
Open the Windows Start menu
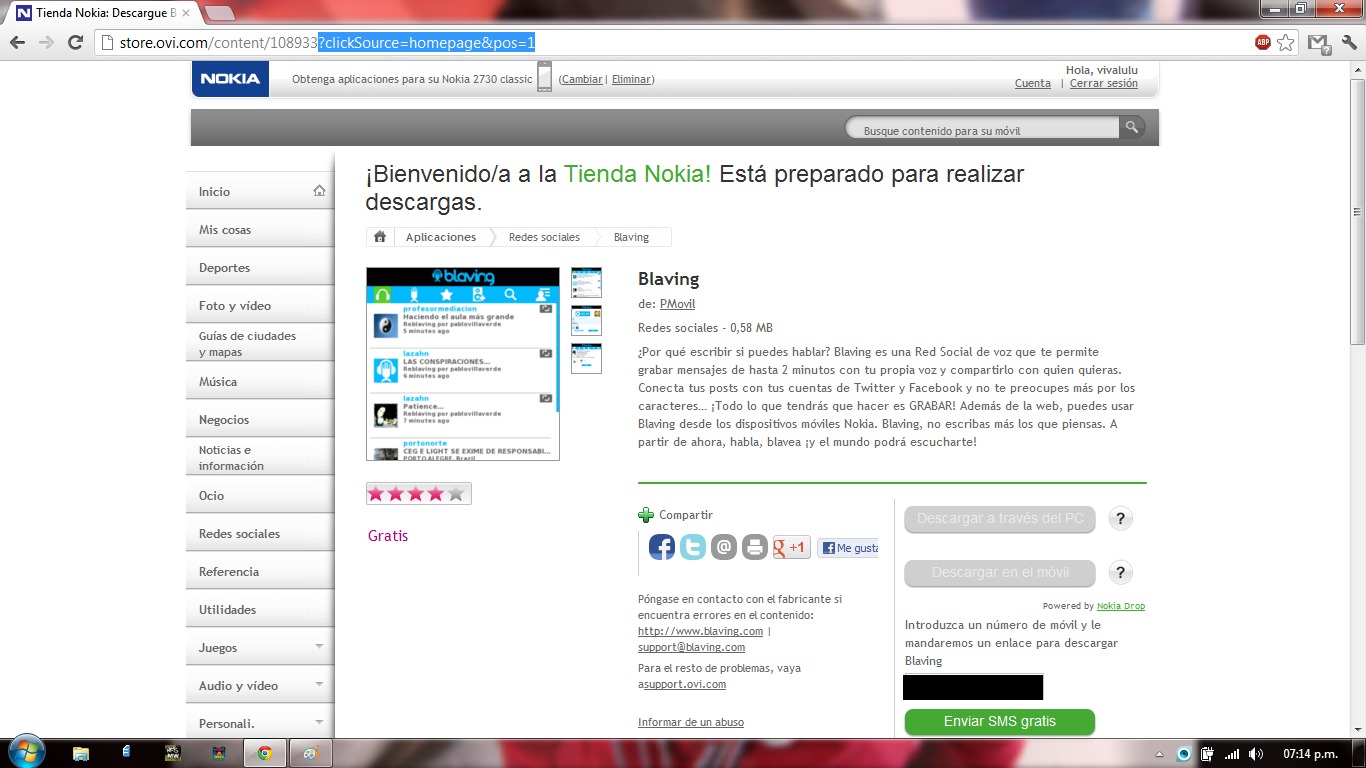pos(25,752)
